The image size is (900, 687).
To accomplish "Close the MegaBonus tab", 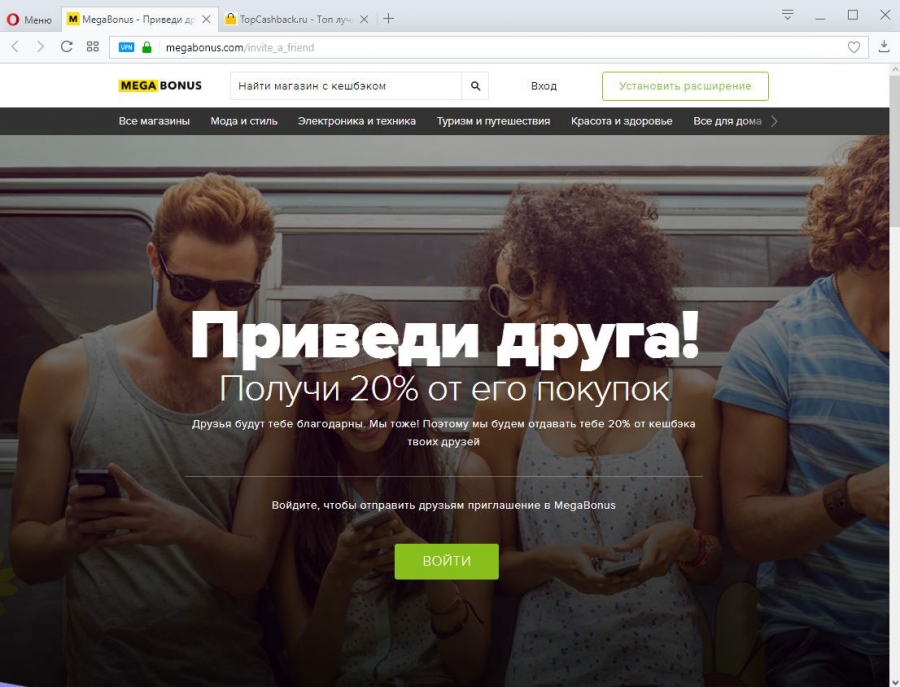I will pyautogui.click(x=206, y=19).
